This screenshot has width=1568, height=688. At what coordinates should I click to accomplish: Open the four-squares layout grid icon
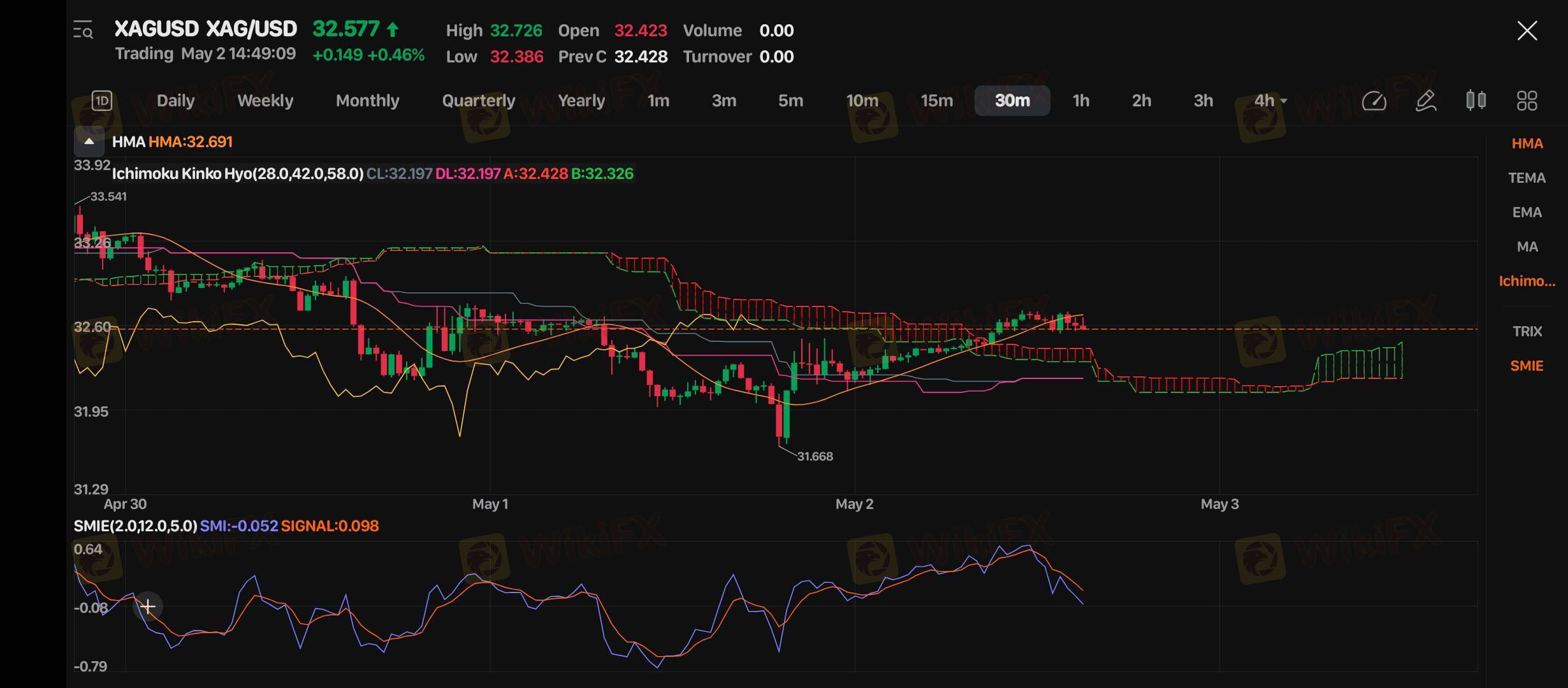pos(1527,101)
